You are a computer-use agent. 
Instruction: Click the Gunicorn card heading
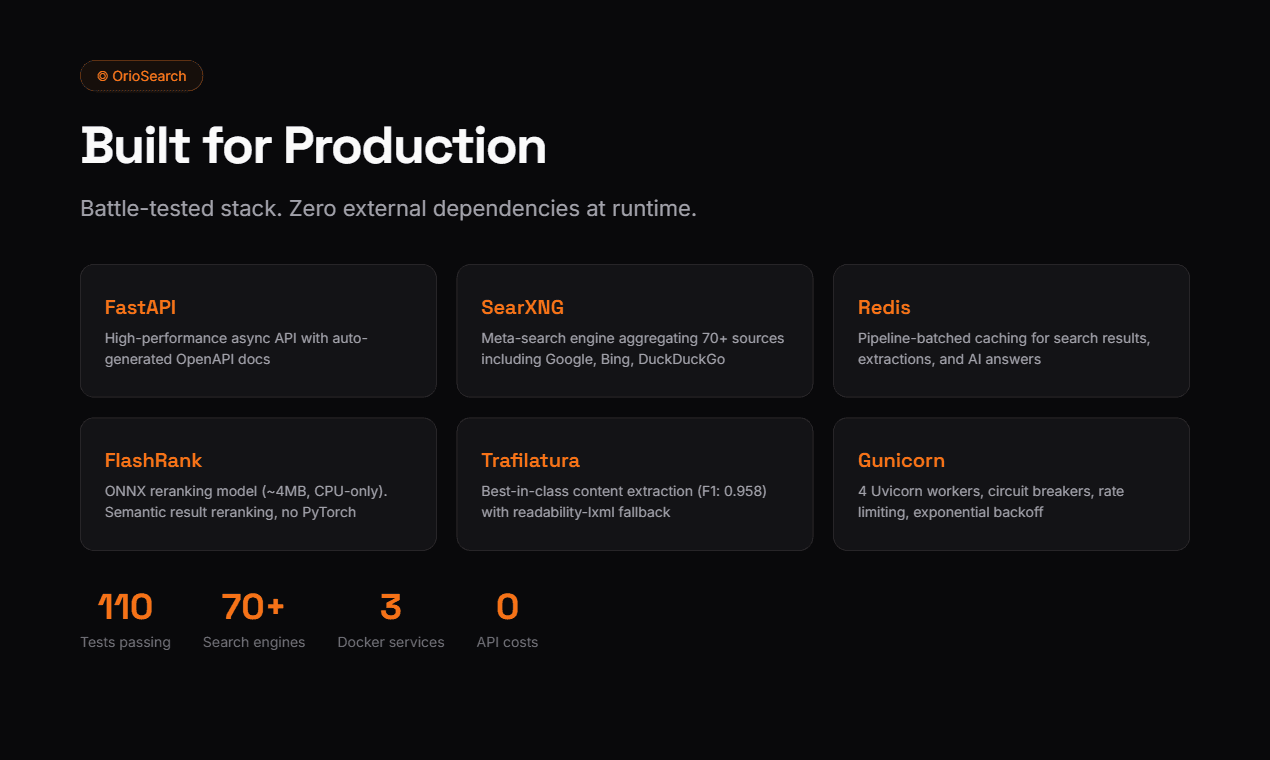901,460
